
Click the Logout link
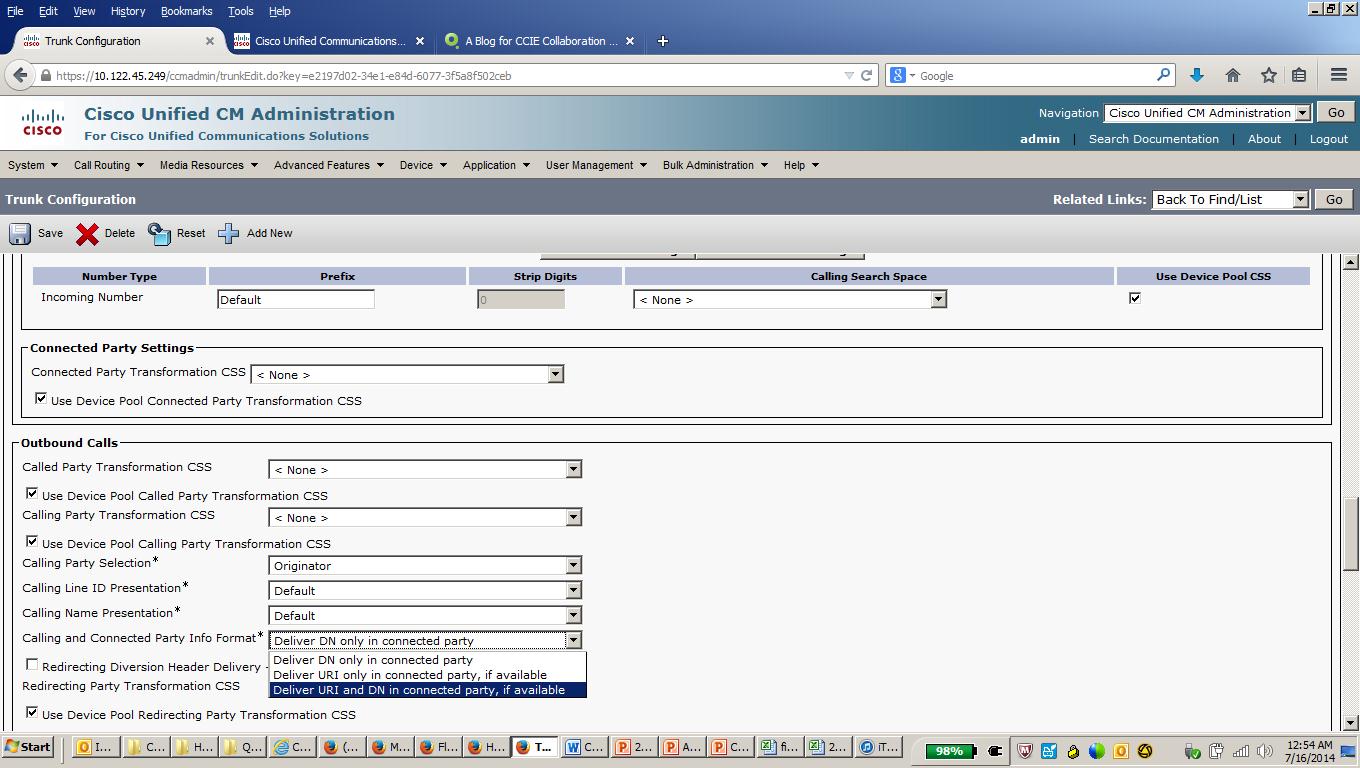pyautogui.click(x=1329, y=139)
